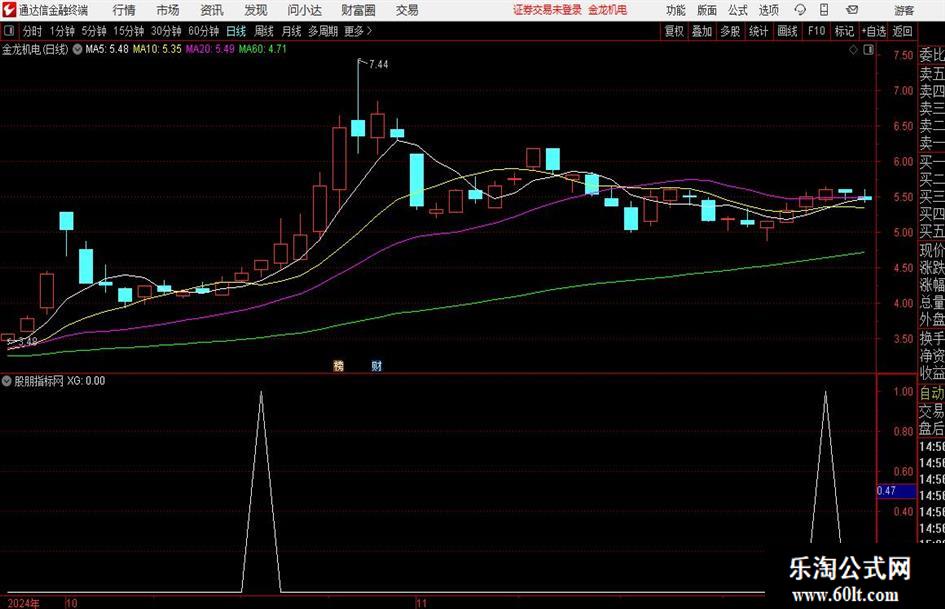Image resolution: width=945 pixels, height=609 pixels.
Task: Click the 返回 back button
Action: pyautogui.click(x=903, y=31)
